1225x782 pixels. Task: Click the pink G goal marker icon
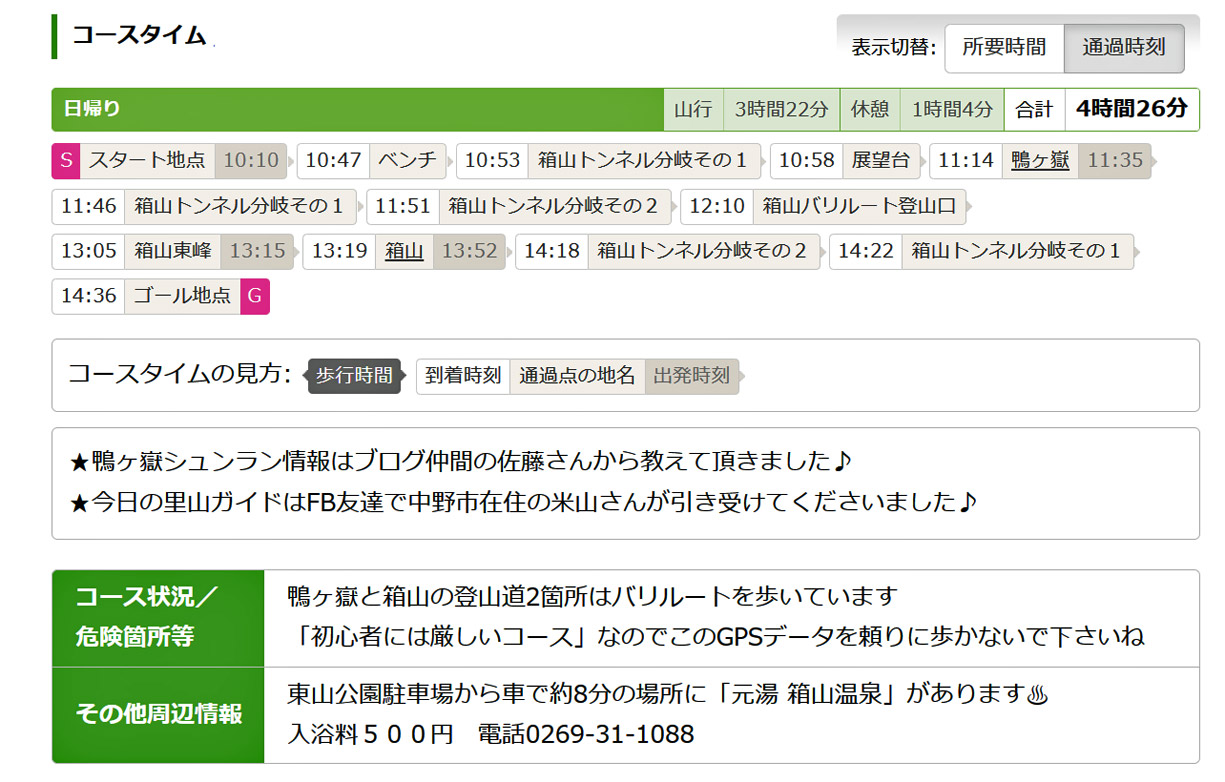[255, 296]
